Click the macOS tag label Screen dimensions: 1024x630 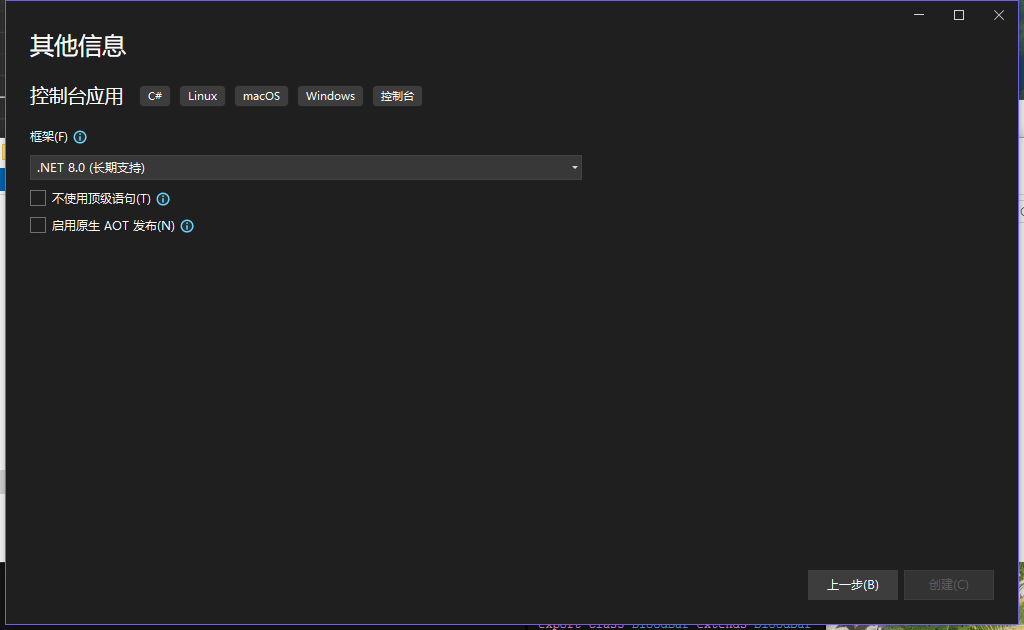261,96
